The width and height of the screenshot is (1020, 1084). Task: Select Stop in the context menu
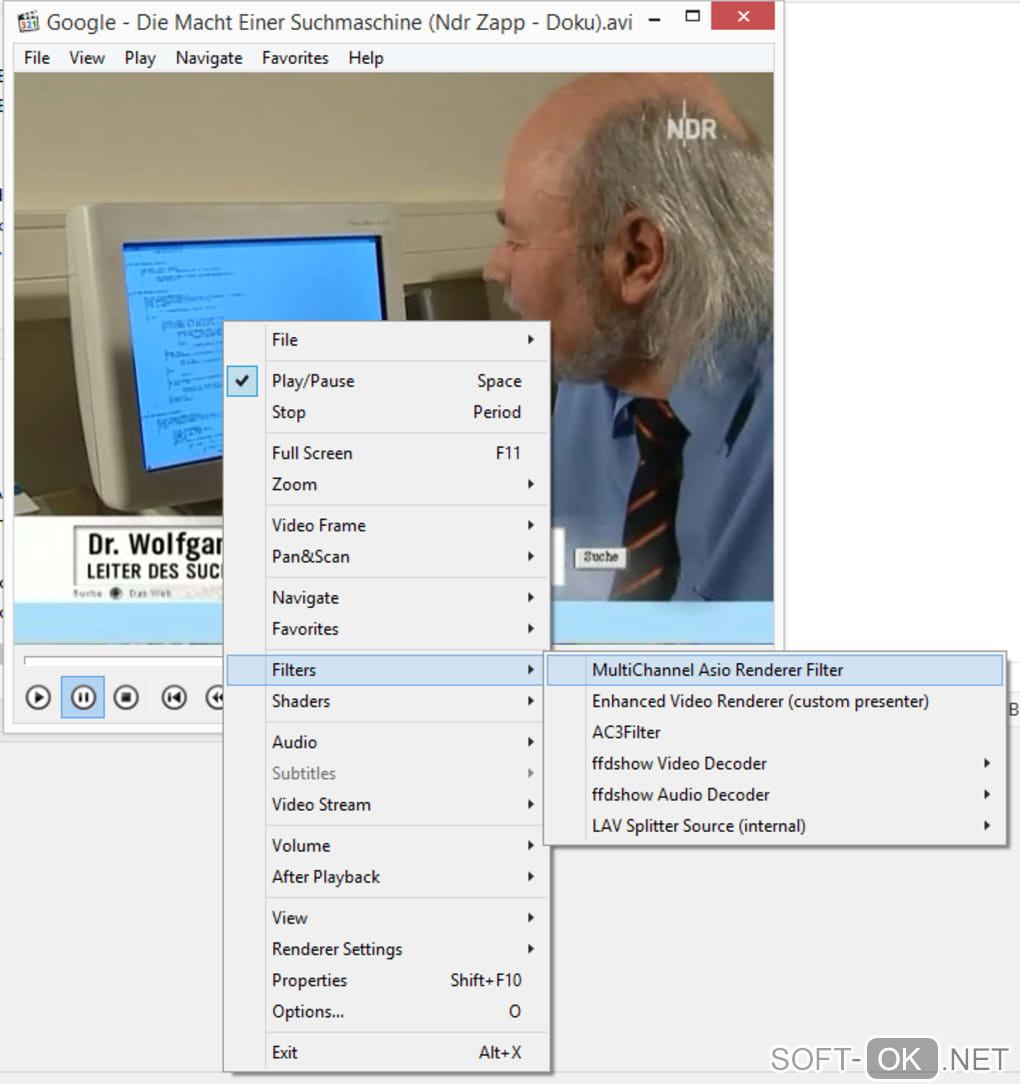click(387, 412)
